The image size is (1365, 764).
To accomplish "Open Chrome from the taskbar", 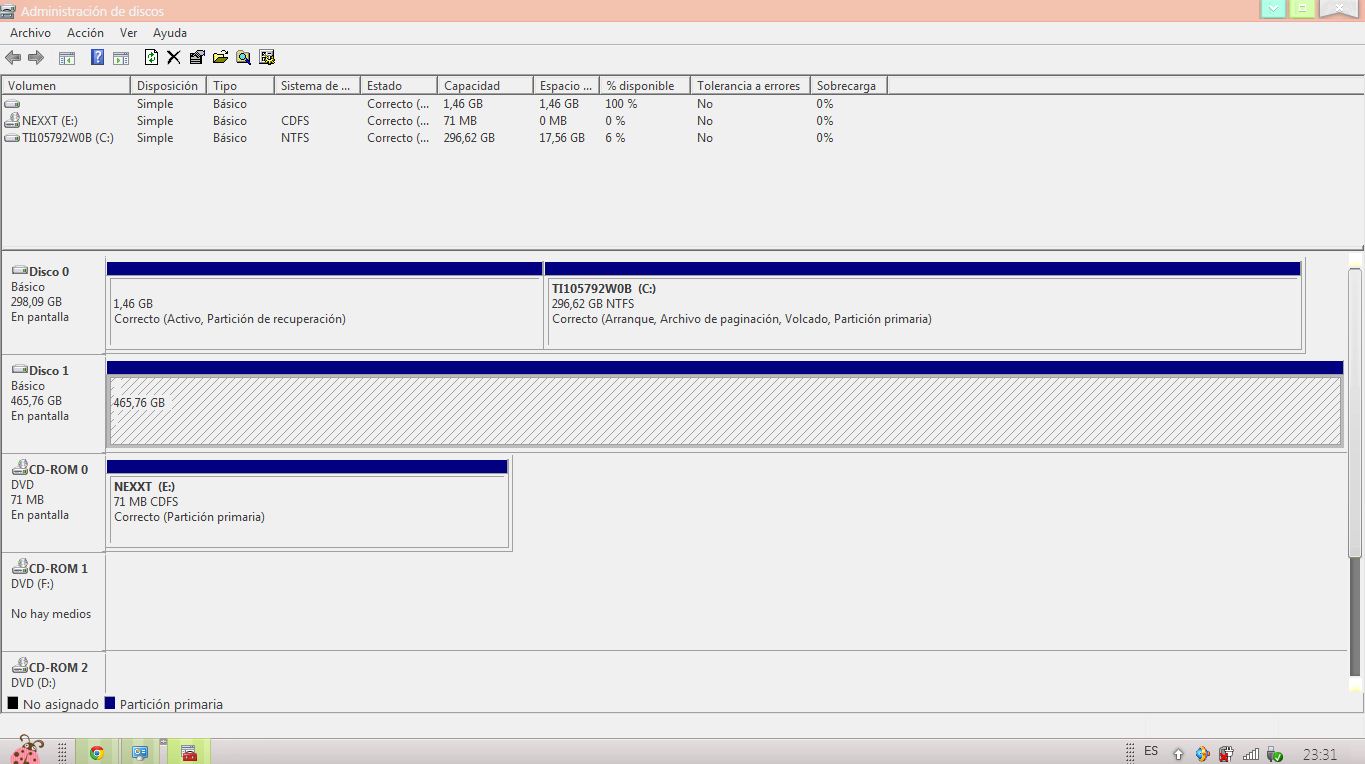I will tap(97, 752).
